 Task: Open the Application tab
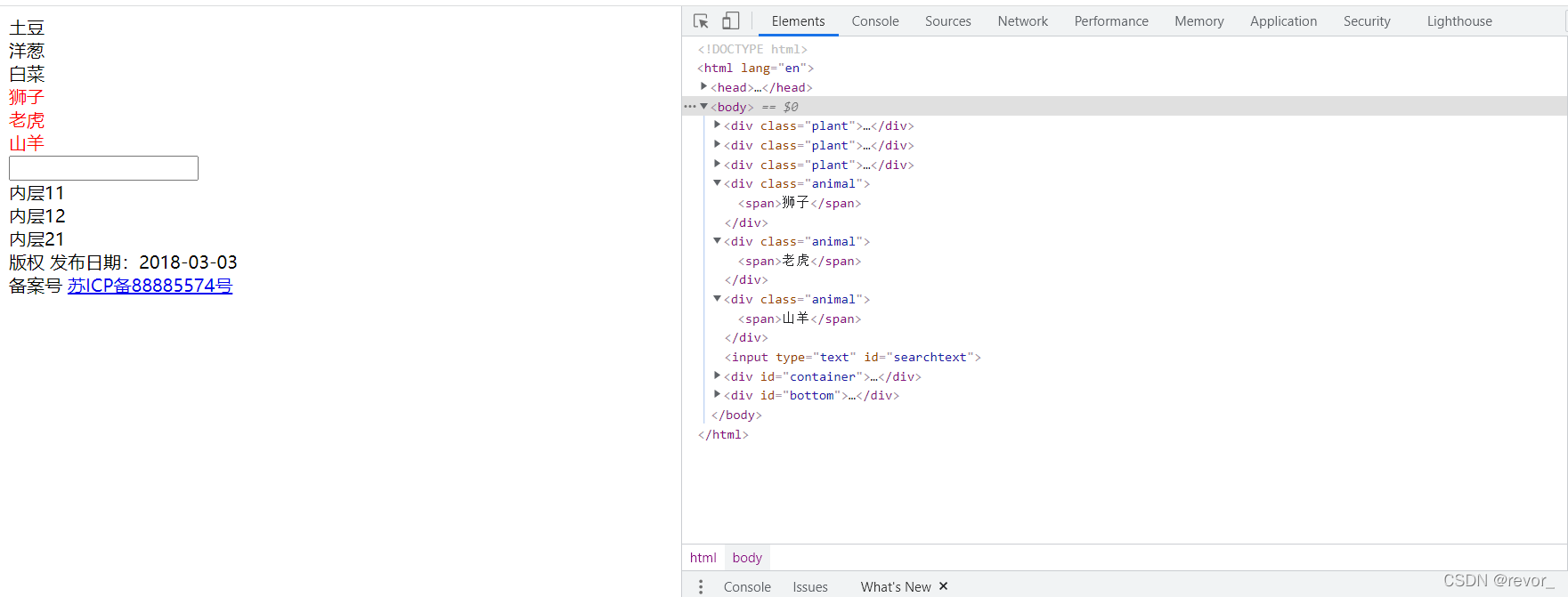click(1283, 21)
